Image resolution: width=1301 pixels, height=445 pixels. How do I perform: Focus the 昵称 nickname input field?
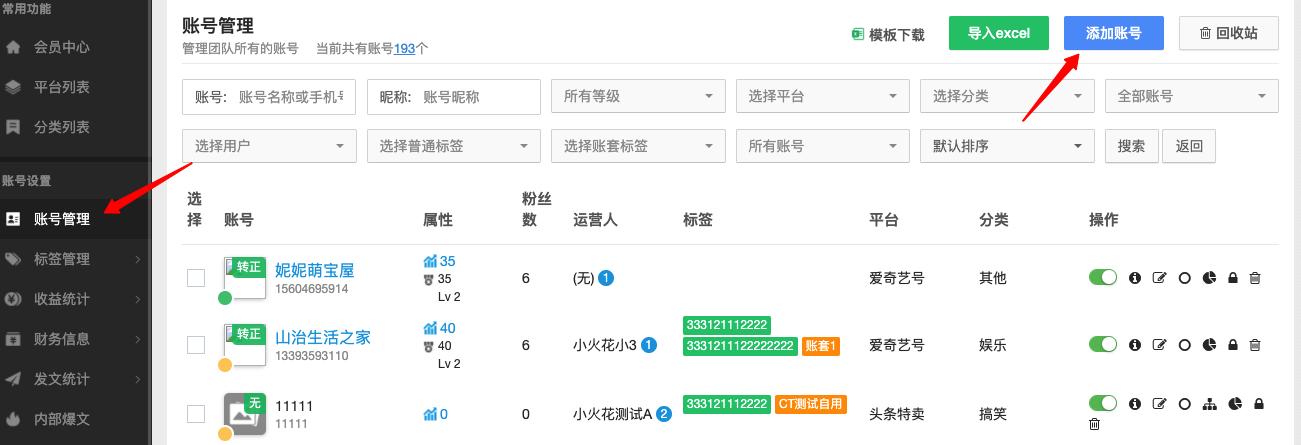[454, 97]
